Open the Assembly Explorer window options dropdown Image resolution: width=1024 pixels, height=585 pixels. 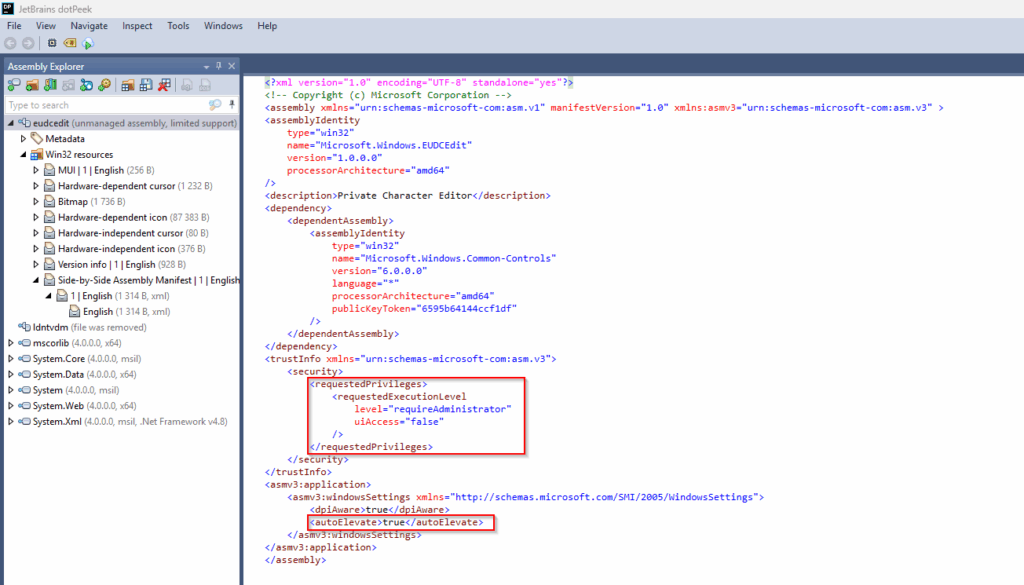pos(206,67)
